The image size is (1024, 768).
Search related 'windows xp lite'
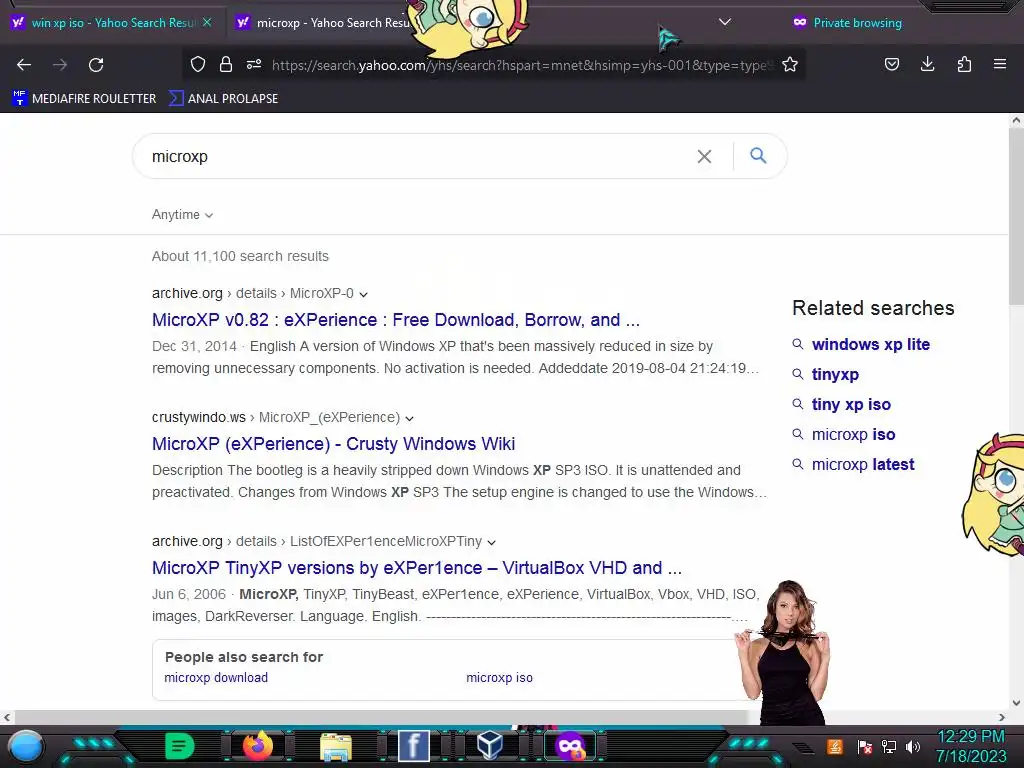coord(871,344)
